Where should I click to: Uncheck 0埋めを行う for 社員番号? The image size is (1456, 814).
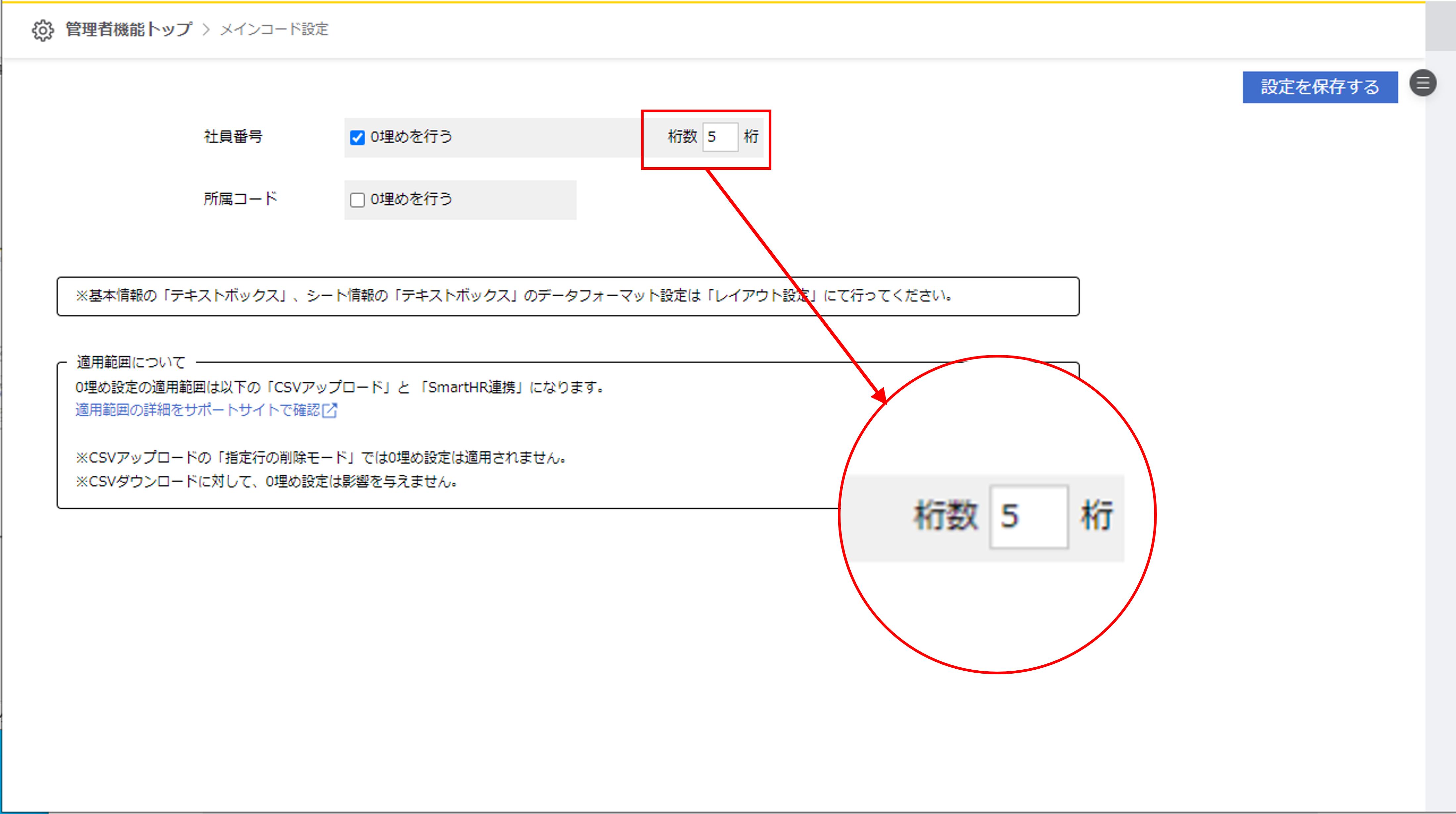(357, 137)
